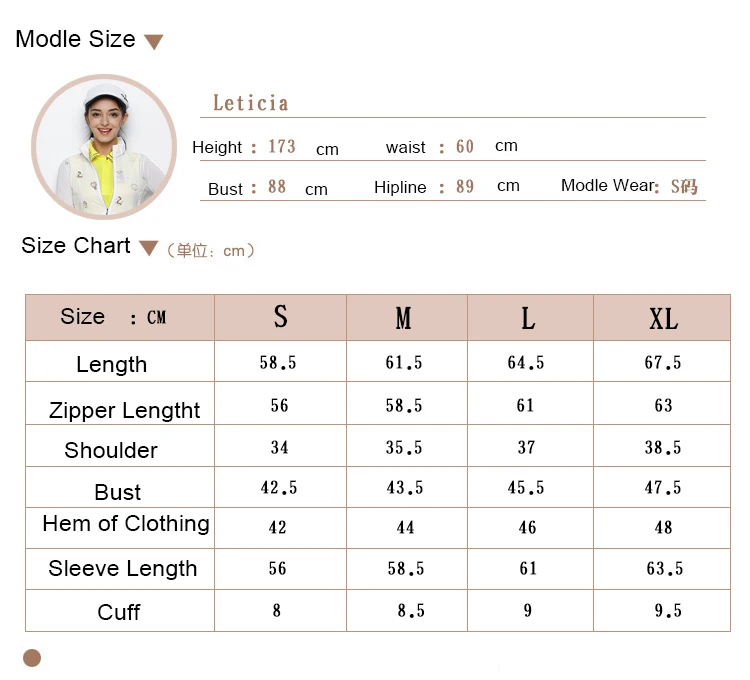Click the model height value 173

tap(282, 147)
